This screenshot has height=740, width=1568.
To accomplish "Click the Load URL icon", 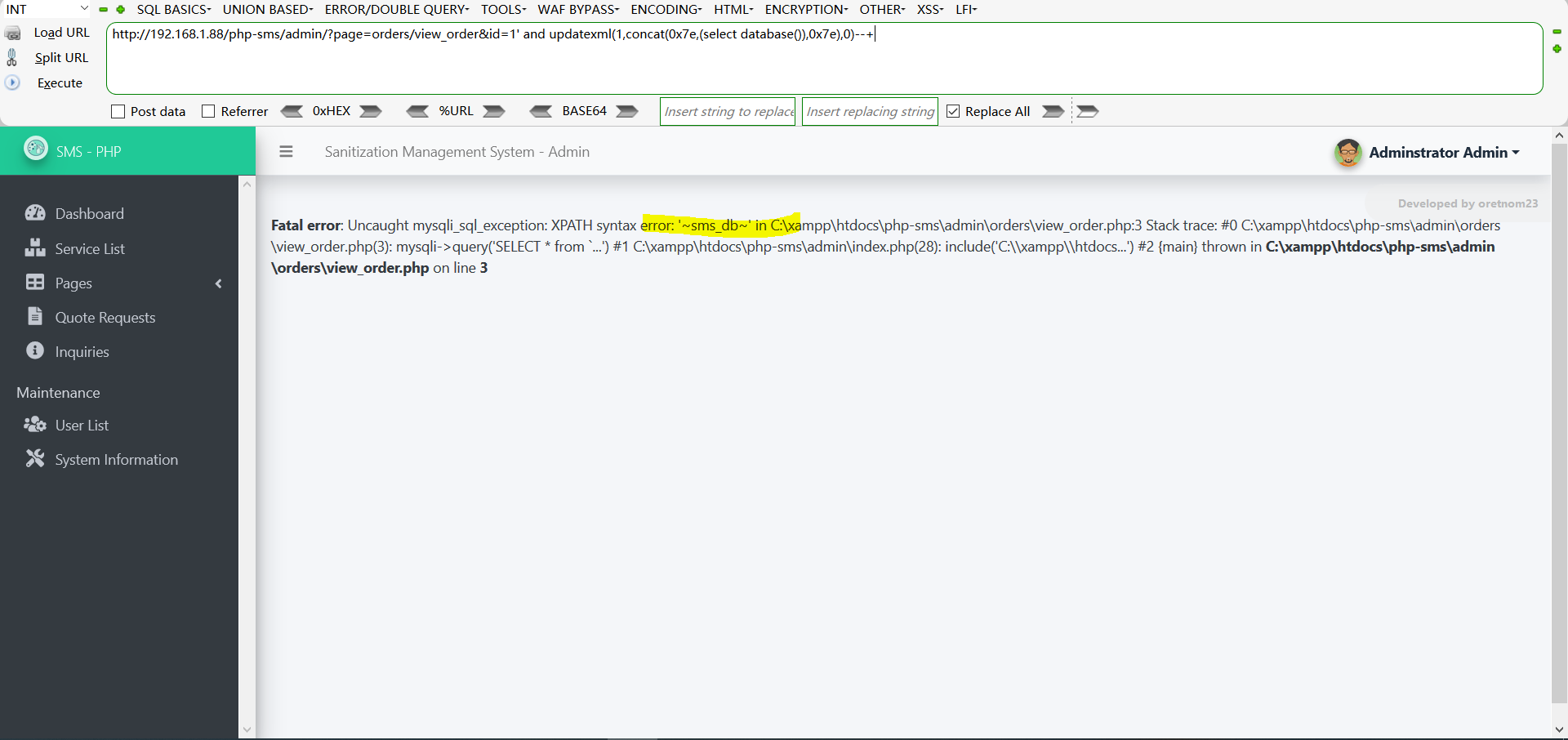I will coord(13,33).
